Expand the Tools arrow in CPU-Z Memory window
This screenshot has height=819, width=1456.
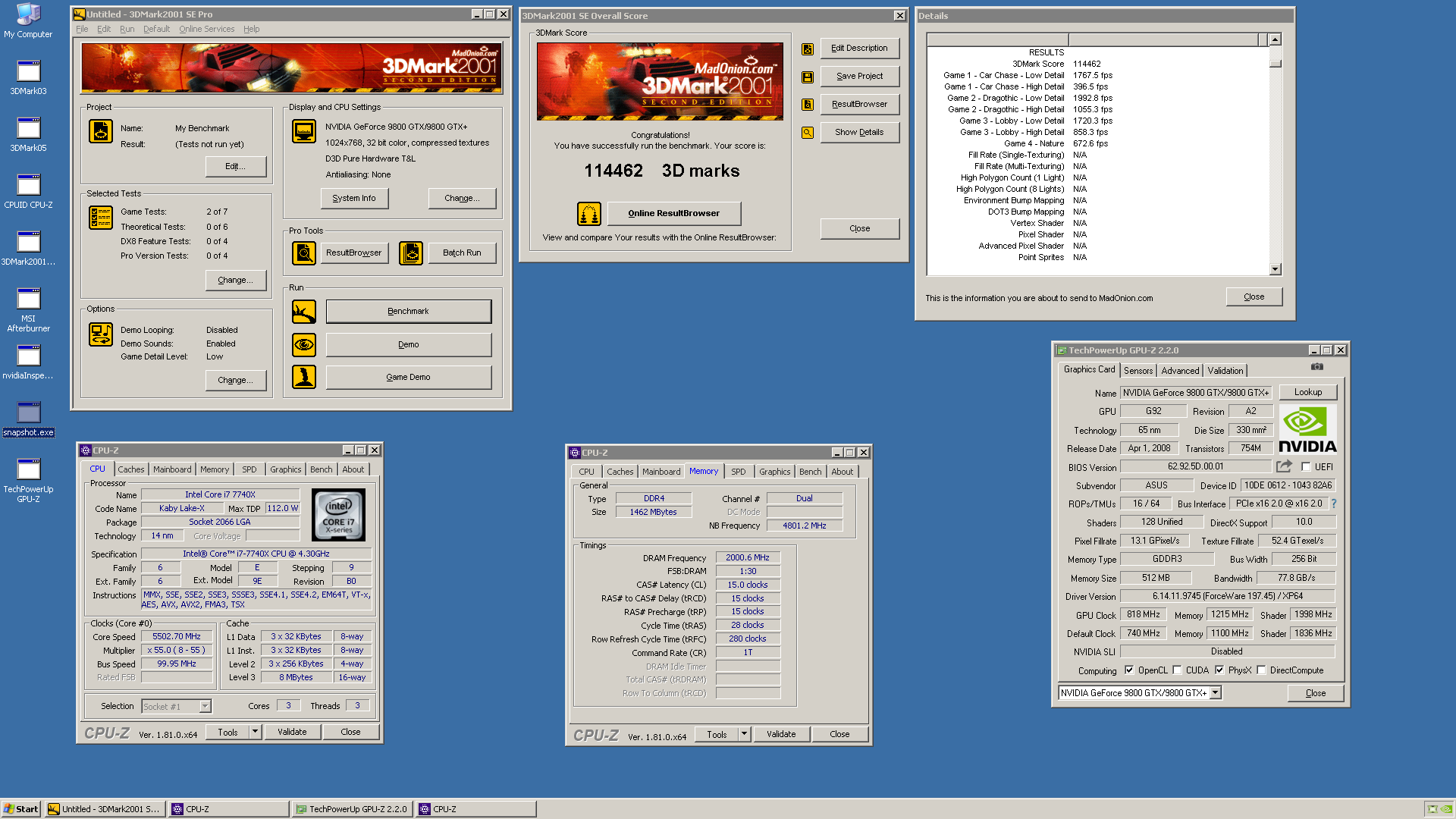(x=745, y=734)
